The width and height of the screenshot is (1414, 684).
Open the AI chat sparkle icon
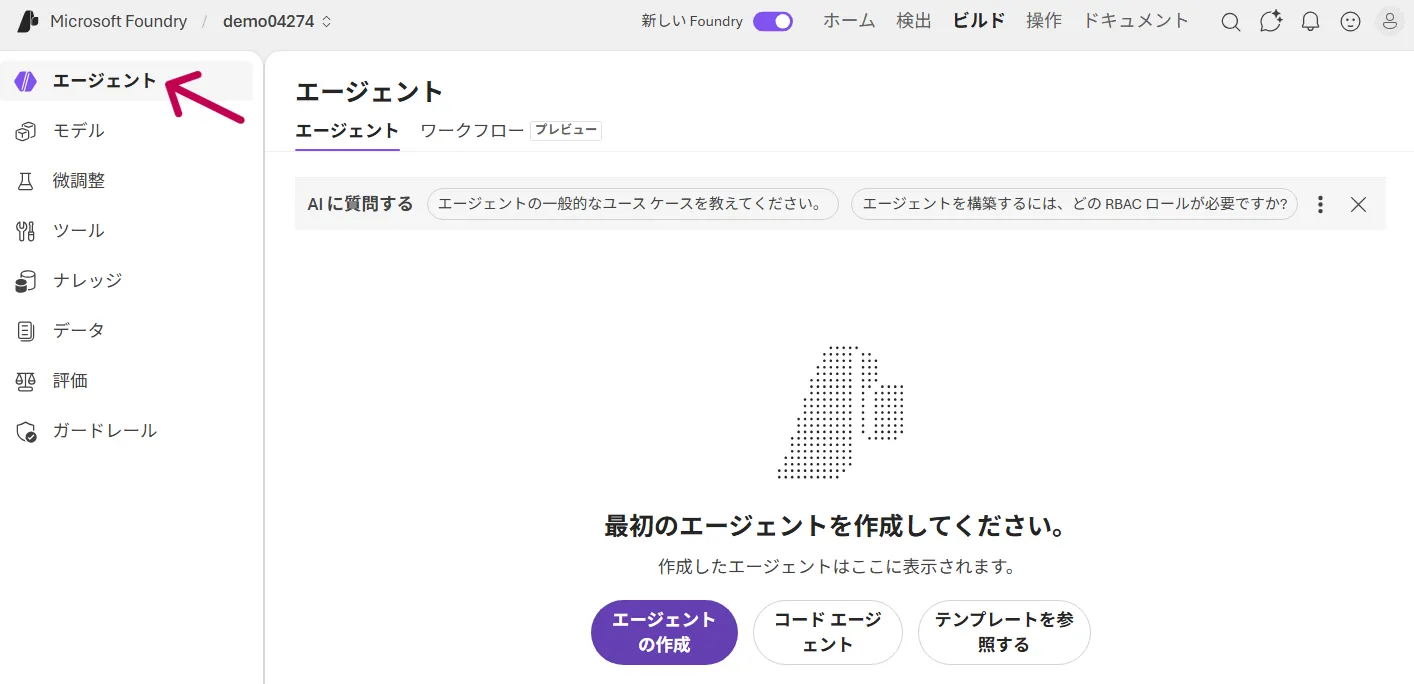pyautogui.click(x=1271, y=21)
